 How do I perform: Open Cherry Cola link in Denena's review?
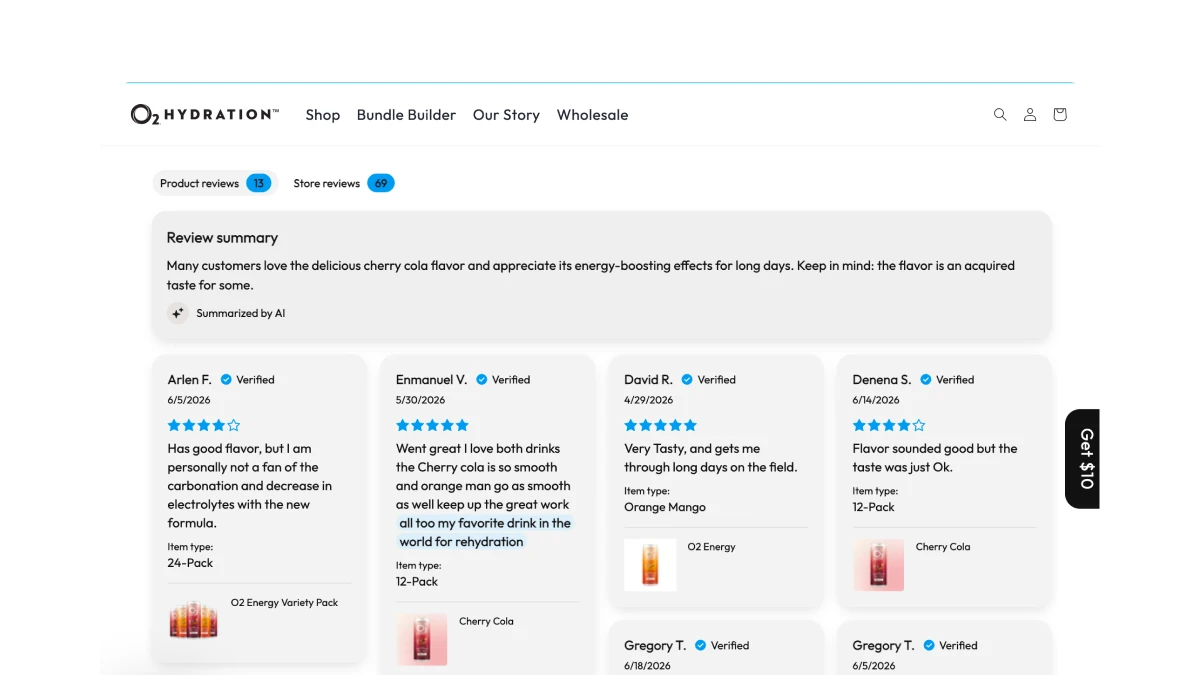[x=943, y=547]
